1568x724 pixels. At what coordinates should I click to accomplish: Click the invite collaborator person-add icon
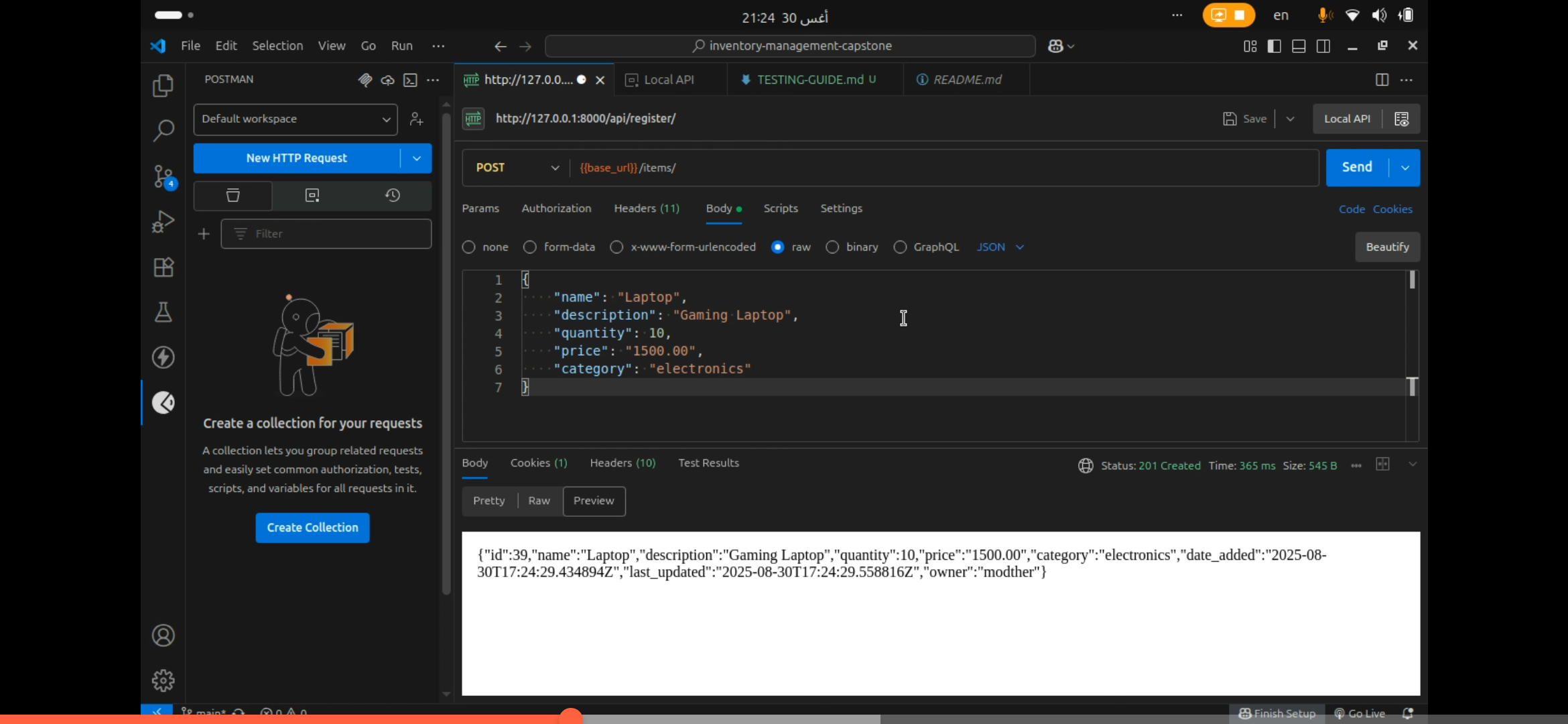(416, 119)
